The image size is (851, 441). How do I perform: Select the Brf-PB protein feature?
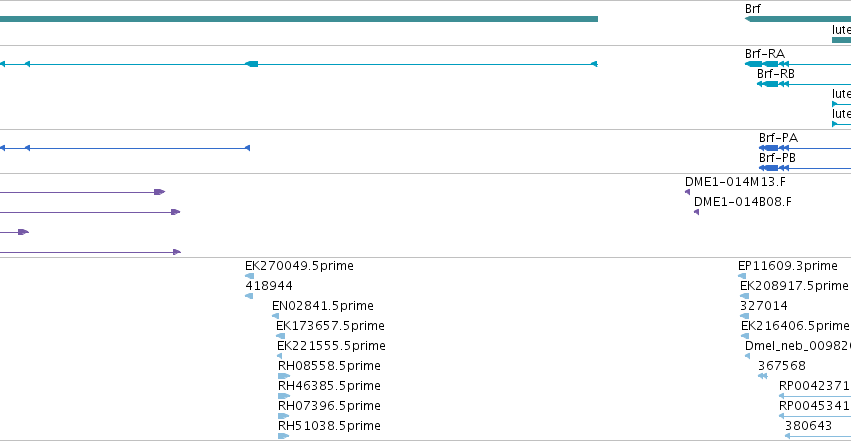click(x=805, y=168)
